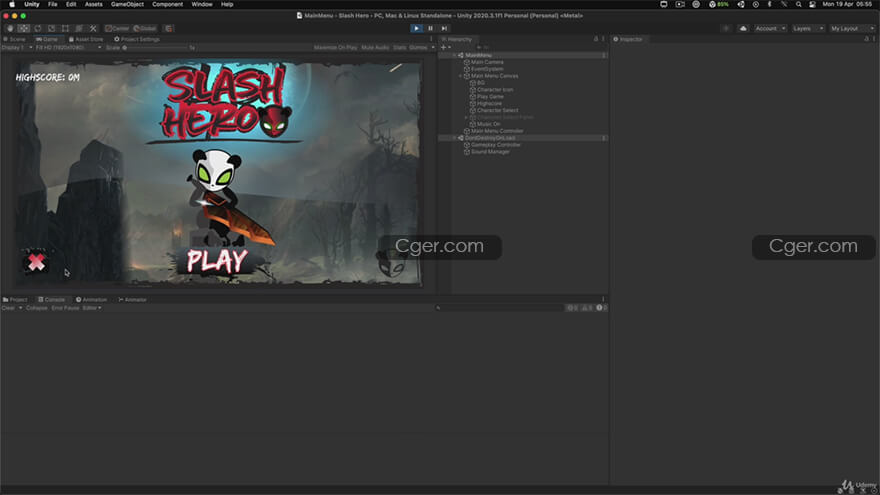The width and height of the screenshot is (880, 495).
Task: Select Play Game in Hierarchy
Action: (x=487, y=97)
